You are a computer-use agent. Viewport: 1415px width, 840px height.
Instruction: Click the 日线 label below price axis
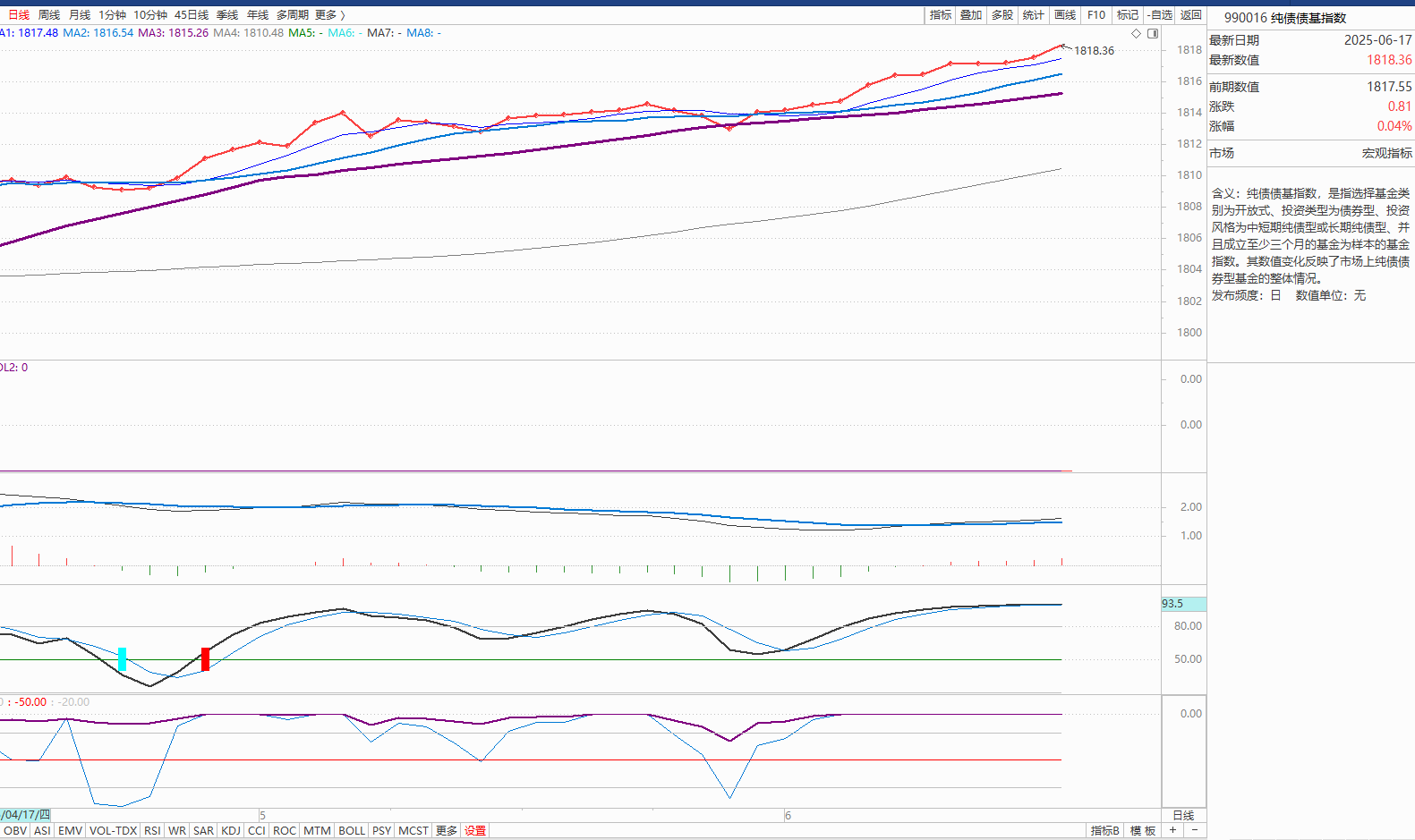click(x=1183, y=815)
